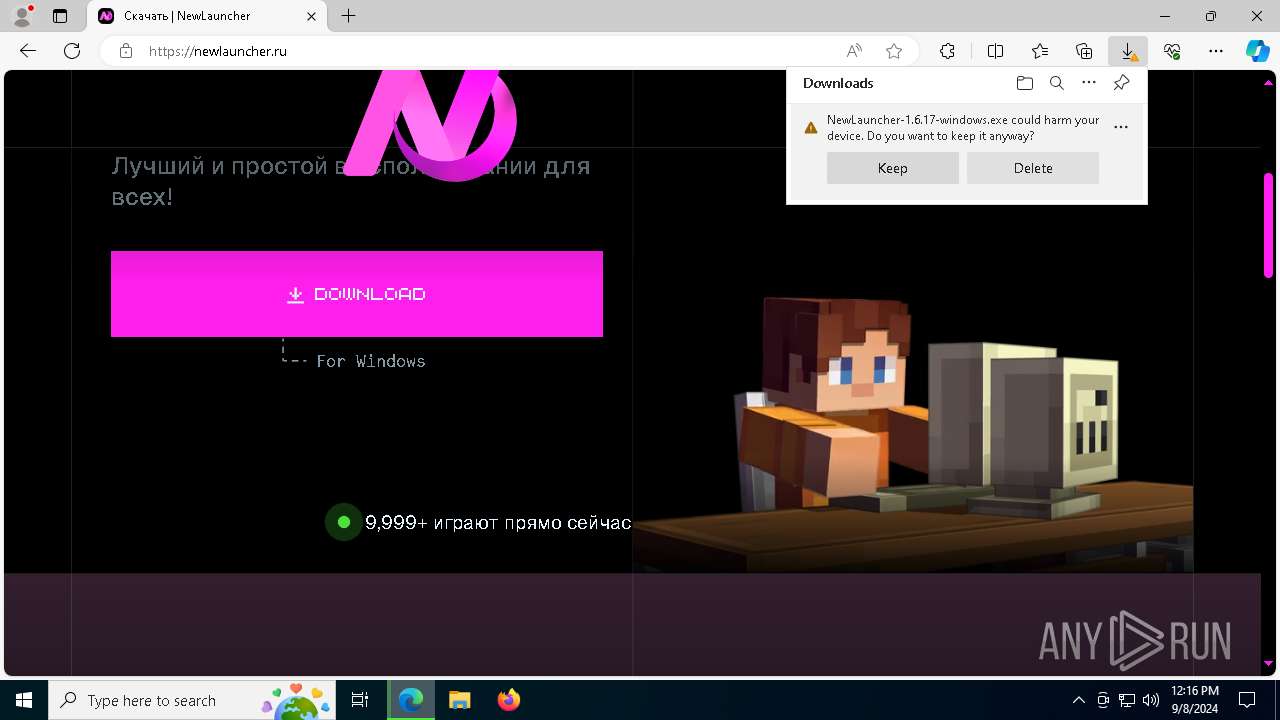The height and width of the screenshot is (720, 1280).
Task: Refresh the newlauncher.ru page
Action: point(72,51)
